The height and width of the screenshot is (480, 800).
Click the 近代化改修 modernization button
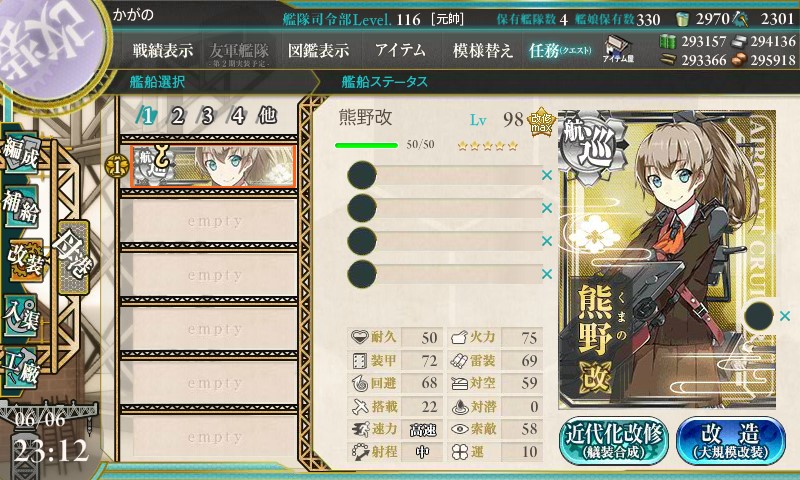(x=614, y=441)
